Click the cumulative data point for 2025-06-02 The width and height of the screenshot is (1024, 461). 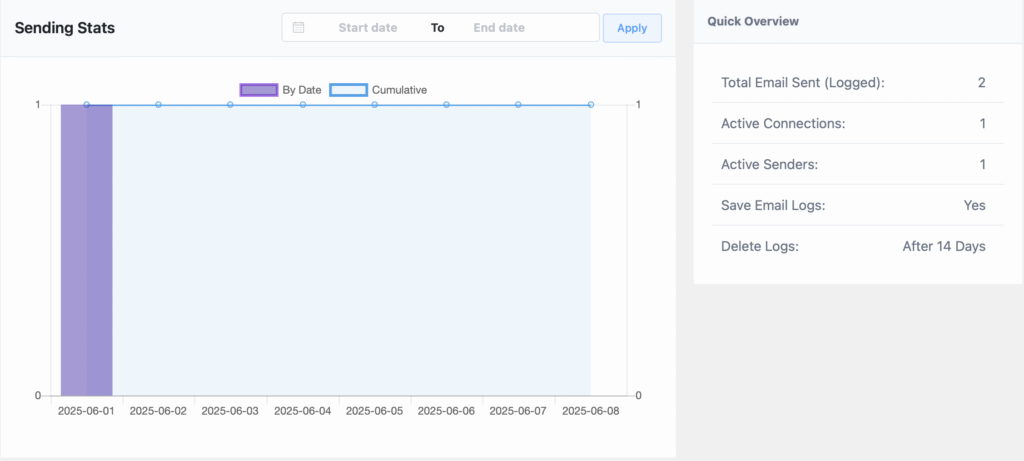(x=158, y=104)
